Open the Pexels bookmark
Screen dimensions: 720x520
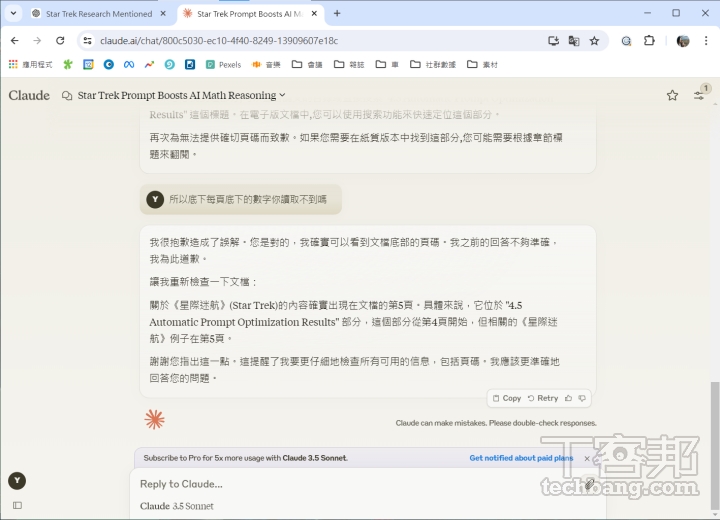224,64
